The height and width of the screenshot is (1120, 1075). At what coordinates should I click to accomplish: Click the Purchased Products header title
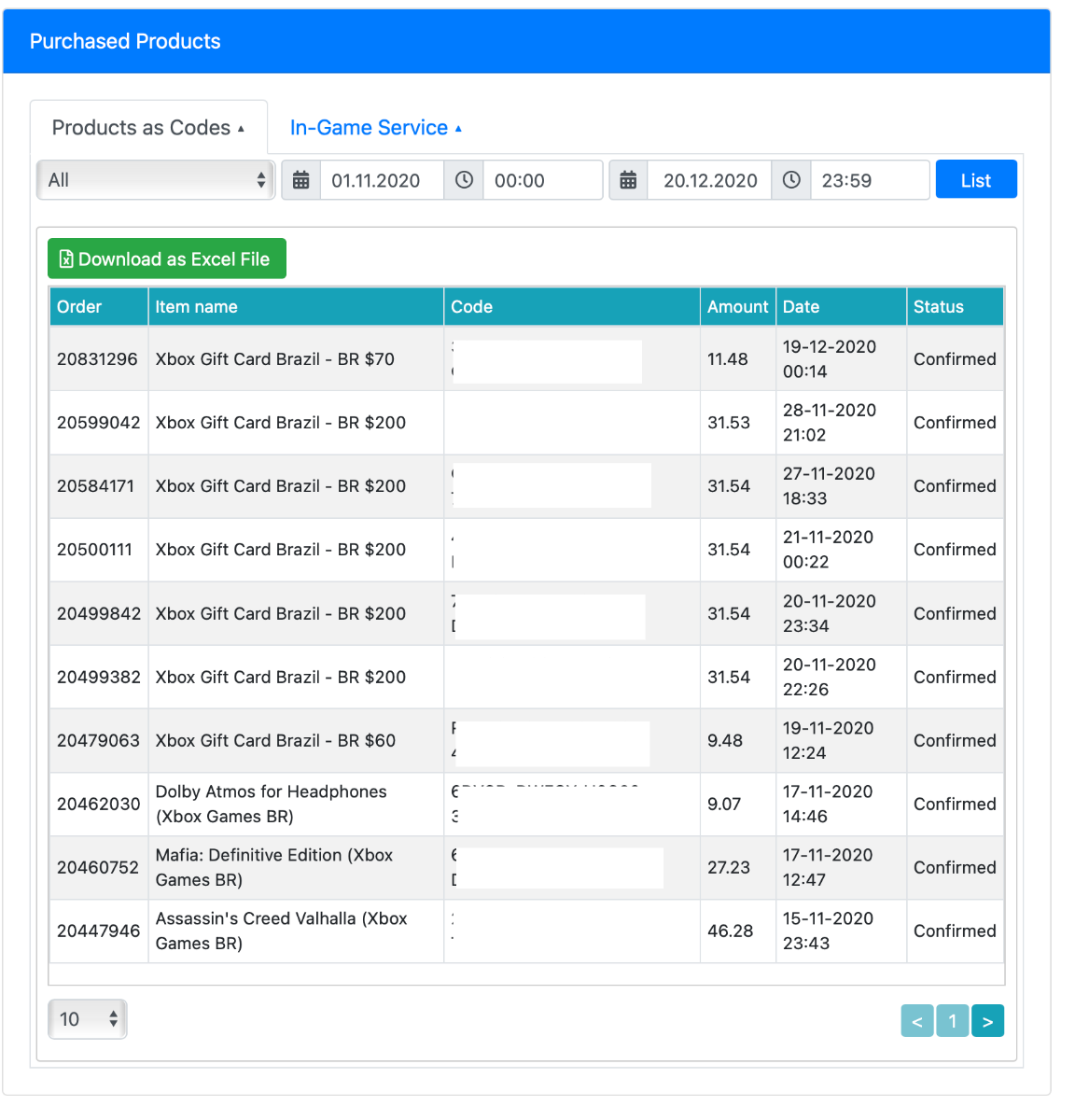coord(125,41)
